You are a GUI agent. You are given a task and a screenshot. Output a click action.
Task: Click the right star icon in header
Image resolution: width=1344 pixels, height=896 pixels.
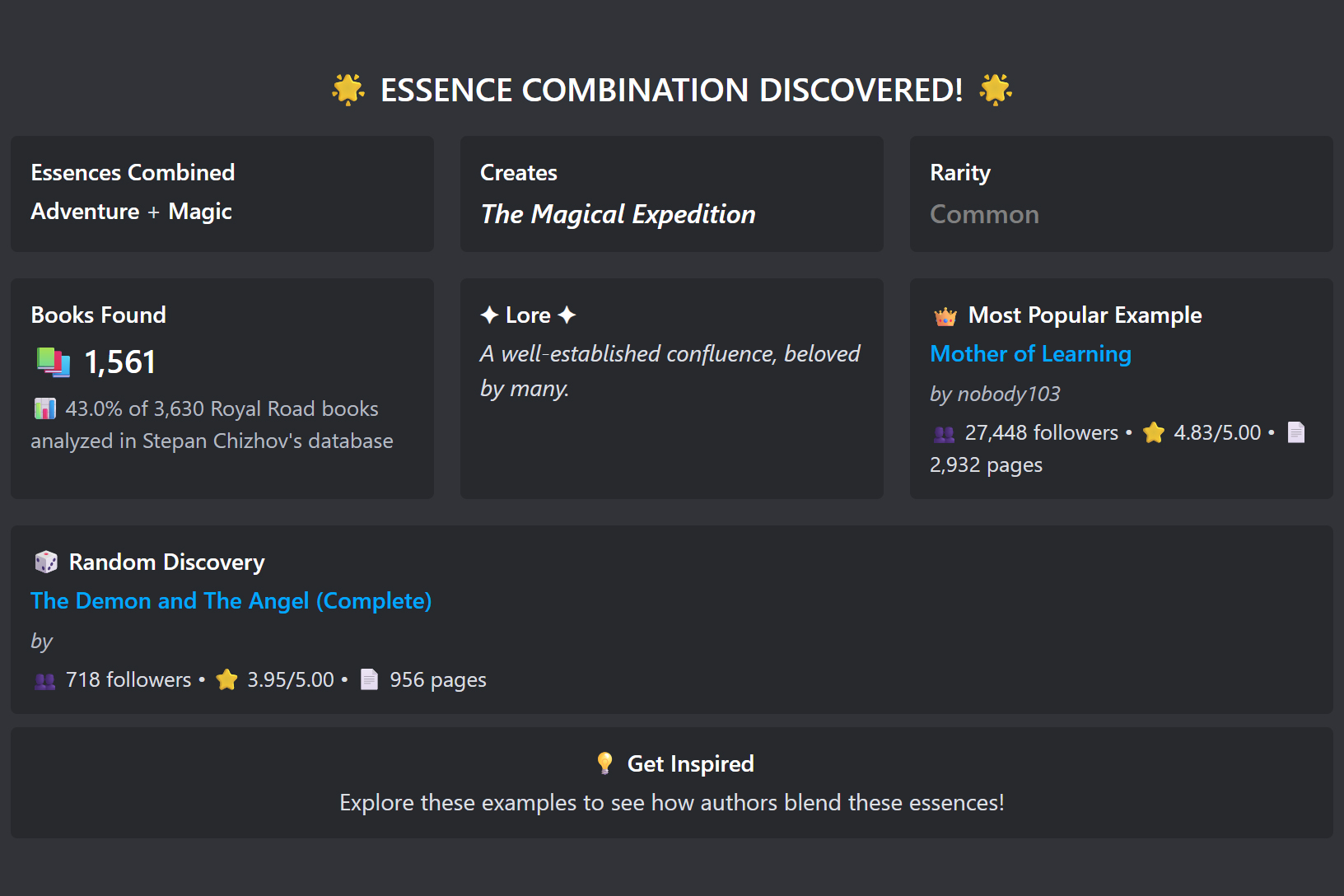(x=996, y=90)
